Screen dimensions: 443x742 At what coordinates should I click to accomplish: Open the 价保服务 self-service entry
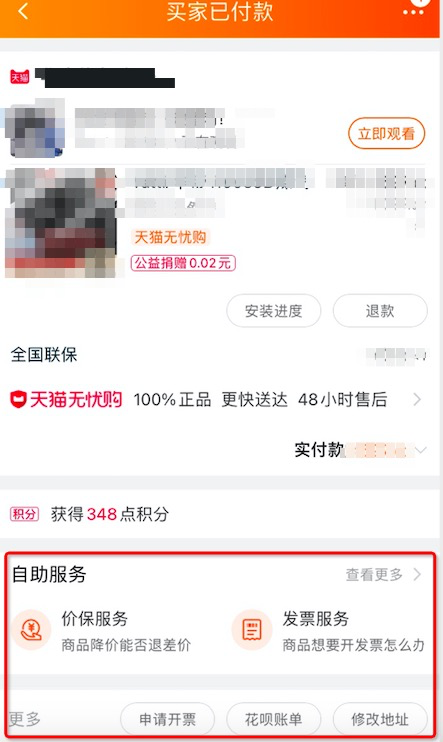pos(102,630)
